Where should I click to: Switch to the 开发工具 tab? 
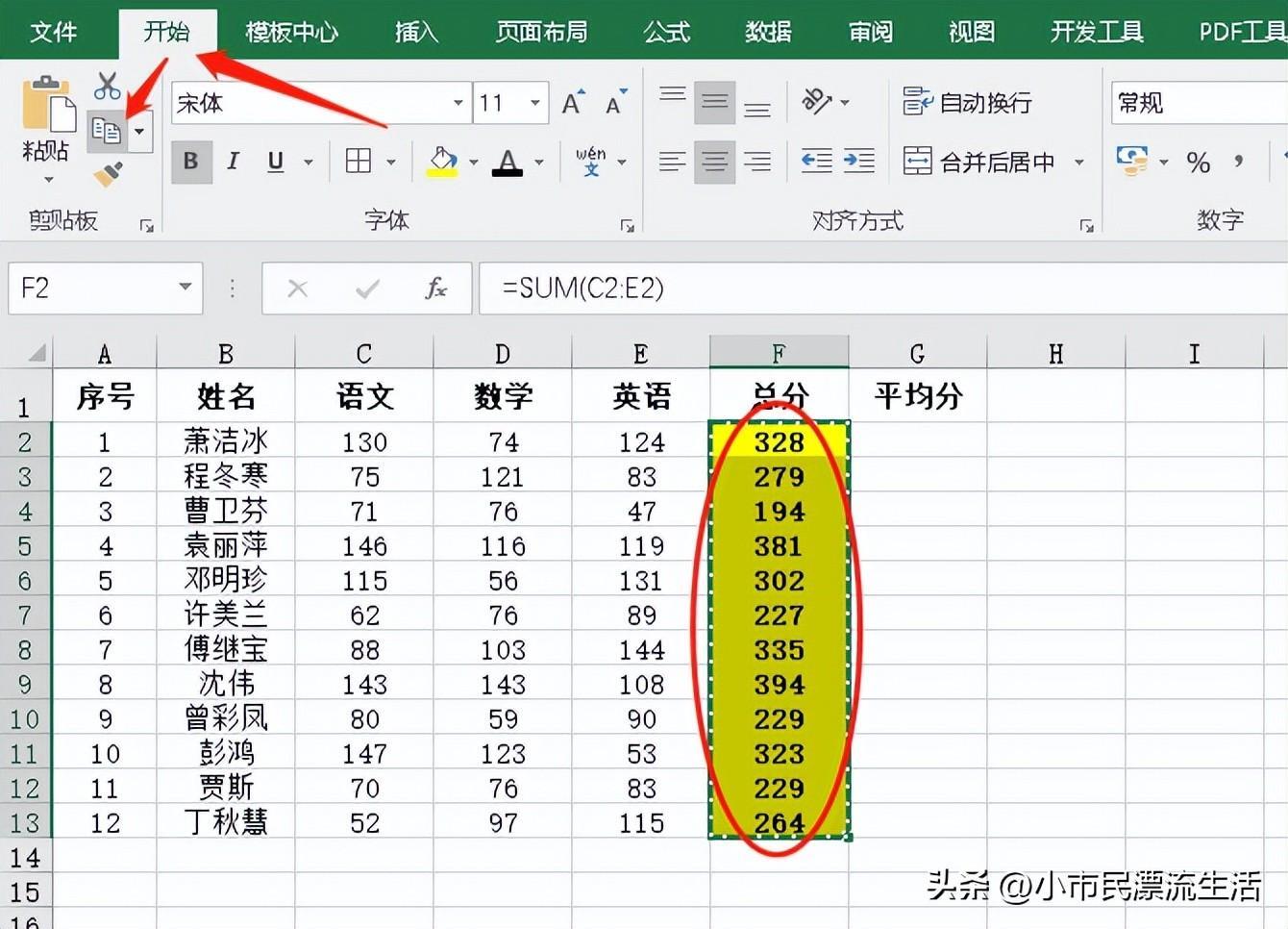click(1097, 32)
